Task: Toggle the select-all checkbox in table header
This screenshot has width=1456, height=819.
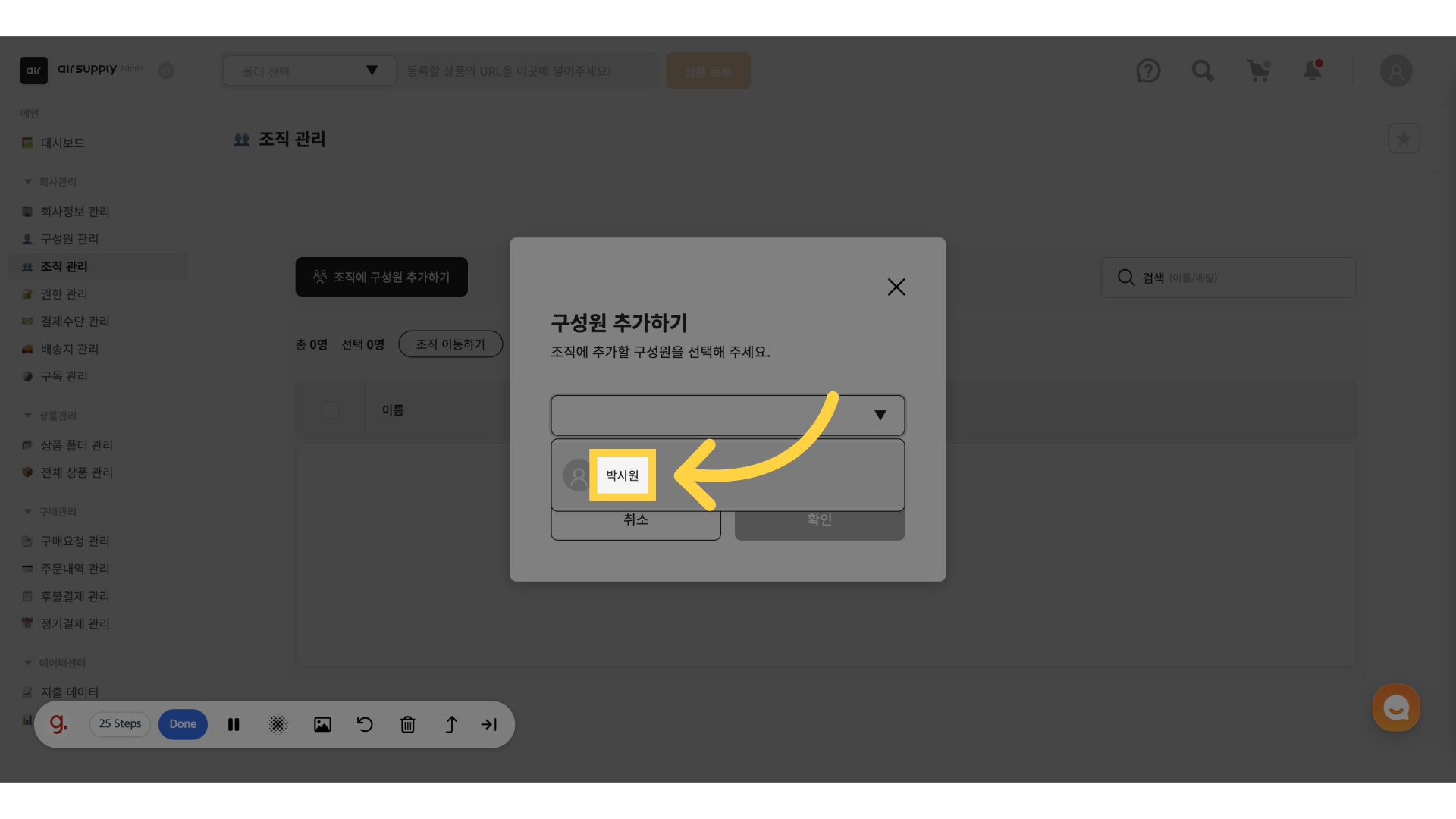Action: point(330,410)
